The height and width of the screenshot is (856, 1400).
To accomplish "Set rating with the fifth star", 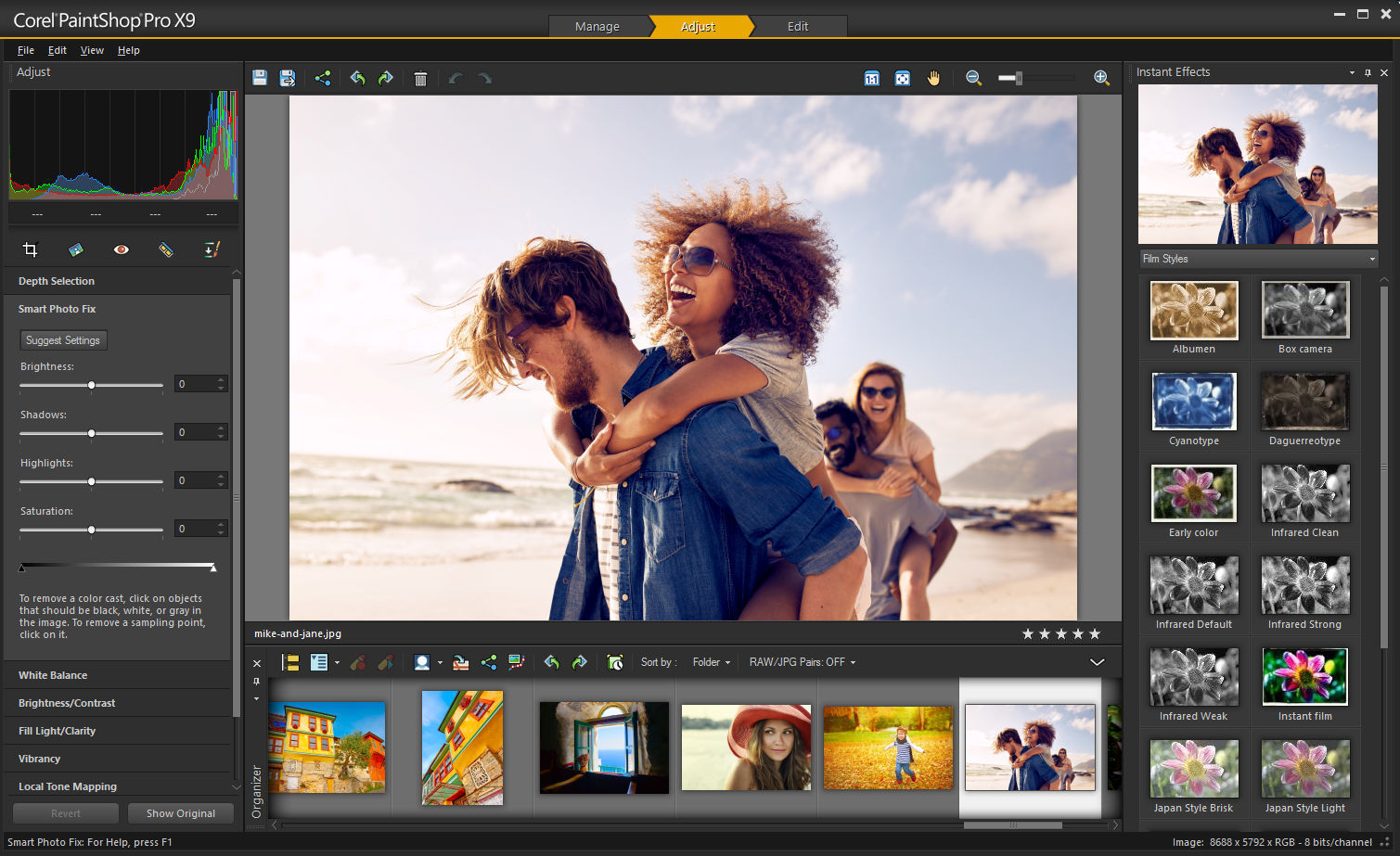I will pos(1095,634).
